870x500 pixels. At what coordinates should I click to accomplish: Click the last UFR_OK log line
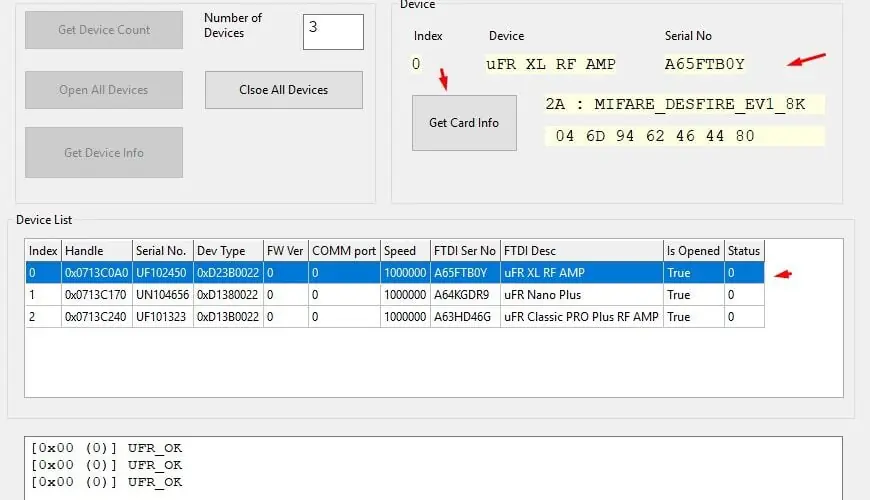coord(107,482)
